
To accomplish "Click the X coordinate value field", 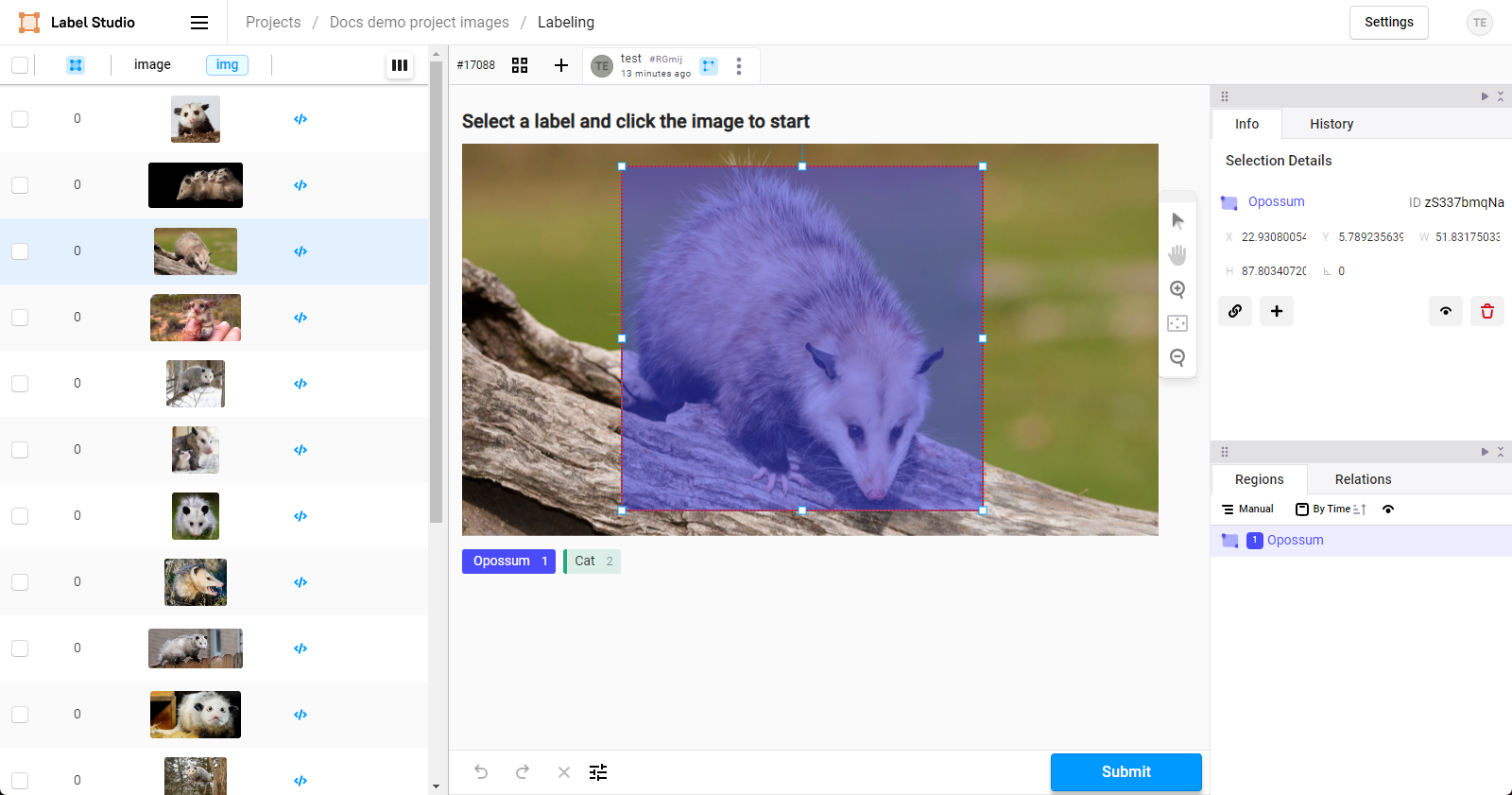I will pos(1273,237).
